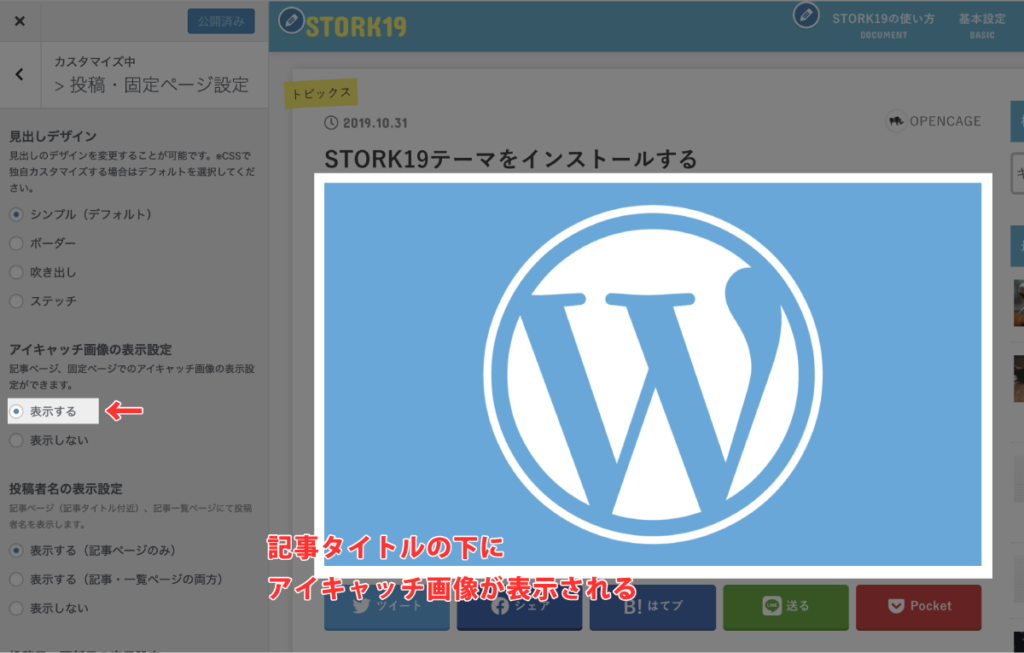Open 基本設定 BASIC menu item

point(982,25)
